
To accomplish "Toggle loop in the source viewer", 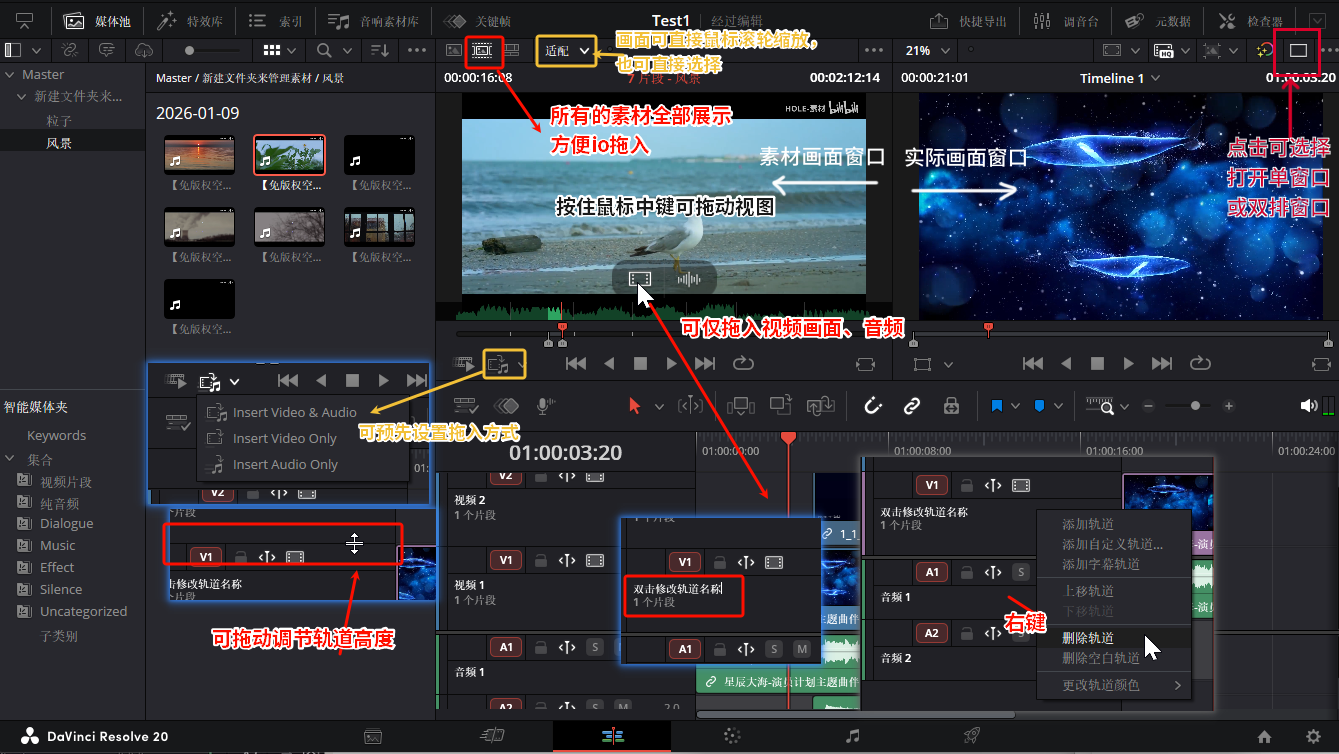I will (x=743, y=364).
